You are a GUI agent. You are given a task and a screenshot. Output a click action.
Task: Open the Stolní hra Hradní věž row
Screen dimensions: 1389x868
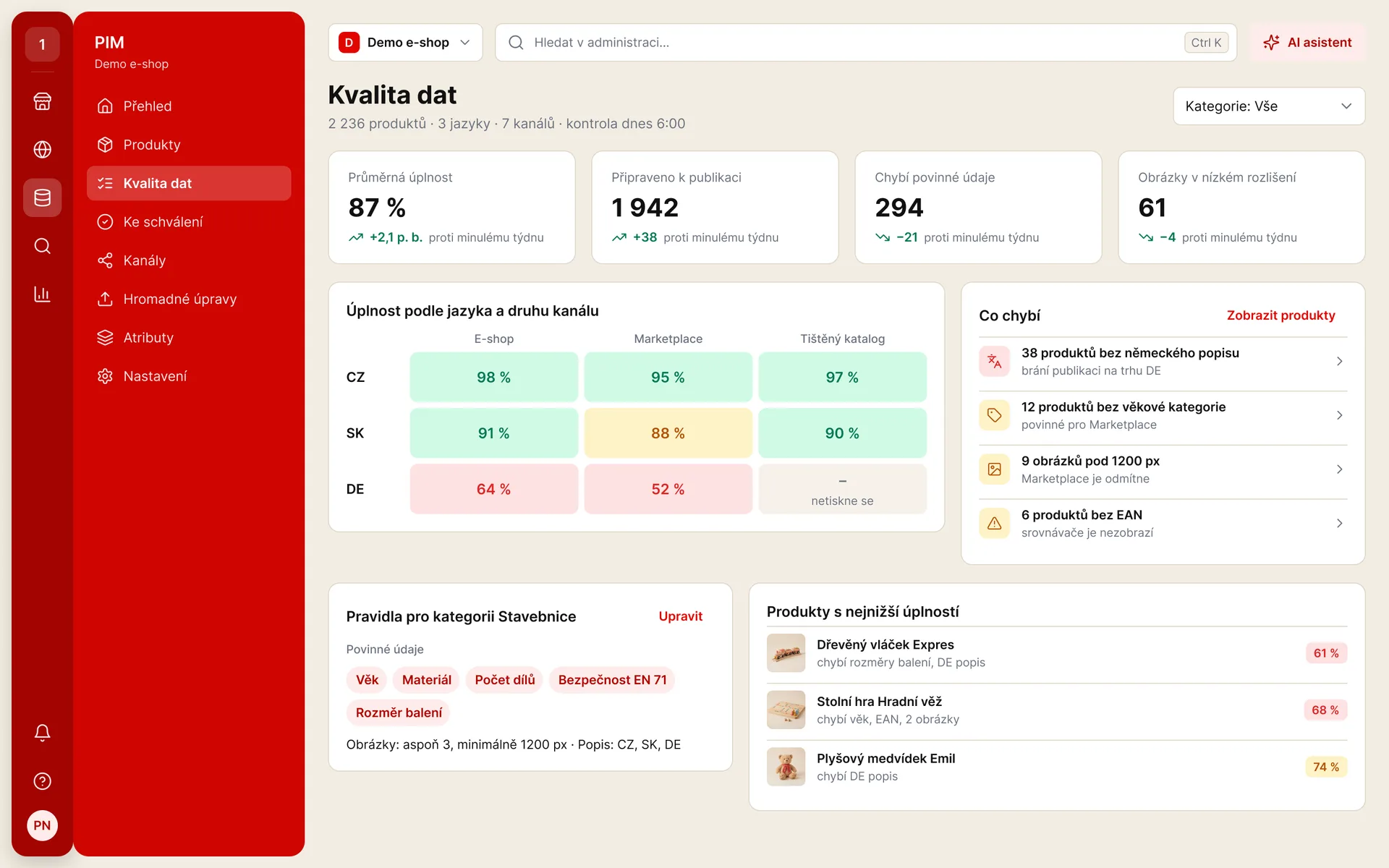pyautogui.click(x=1057, y=710)
